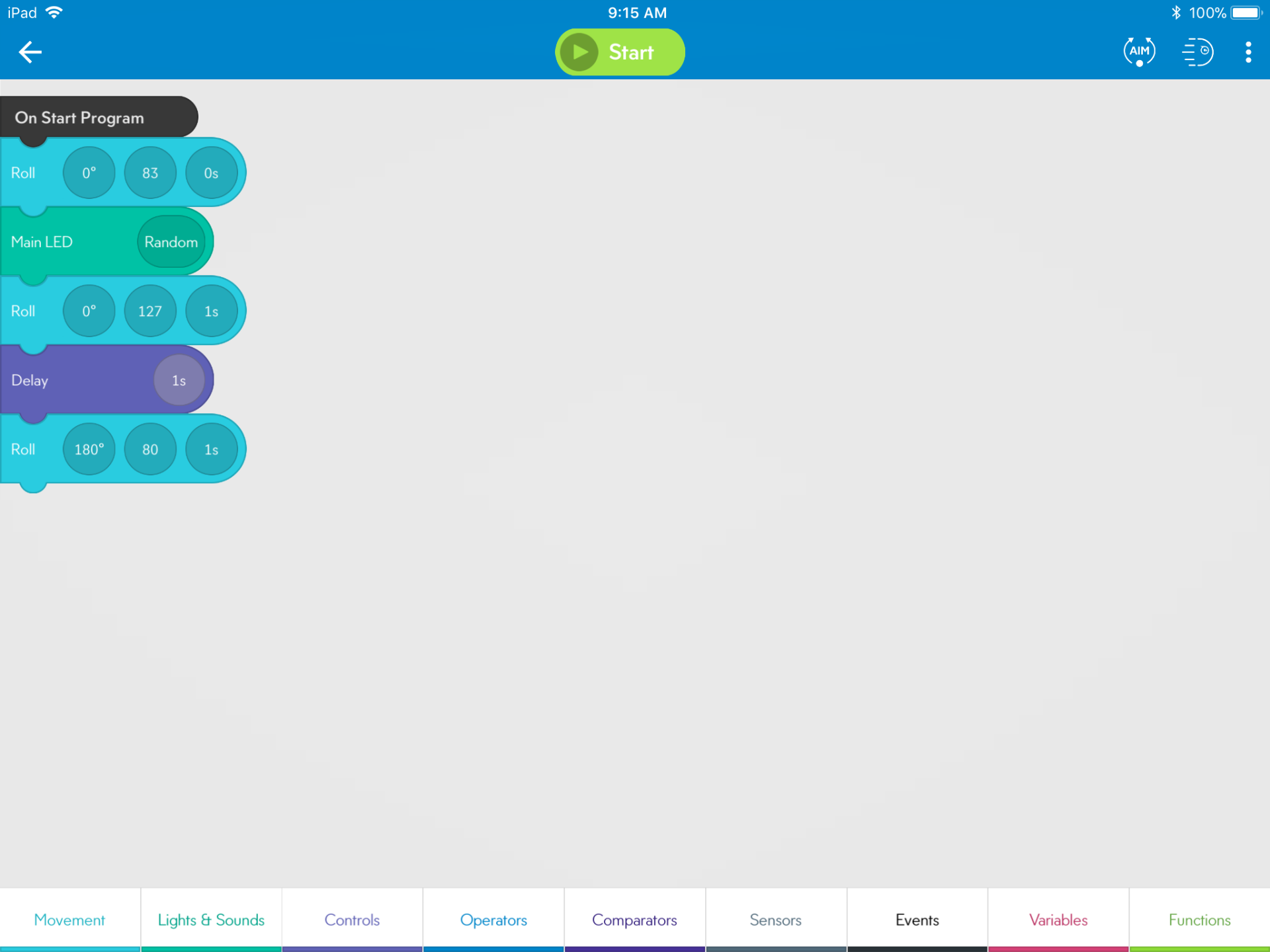The width and height of the screenshot is (1270, 952).
Task: Click the program list icon
Action: click(x=1196, y=52)
